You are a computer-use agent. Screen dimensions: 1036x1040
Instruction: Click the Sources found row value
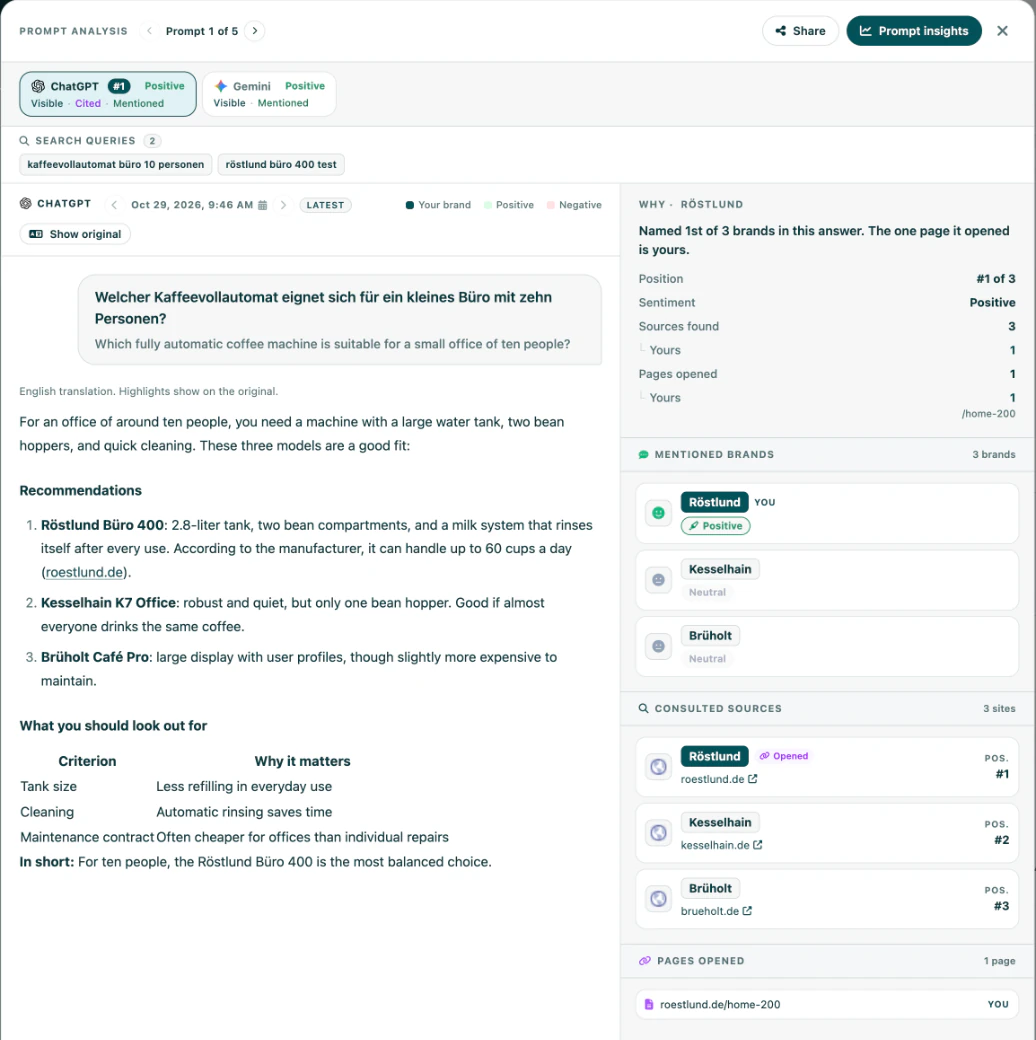click(x=1011, y=326)
